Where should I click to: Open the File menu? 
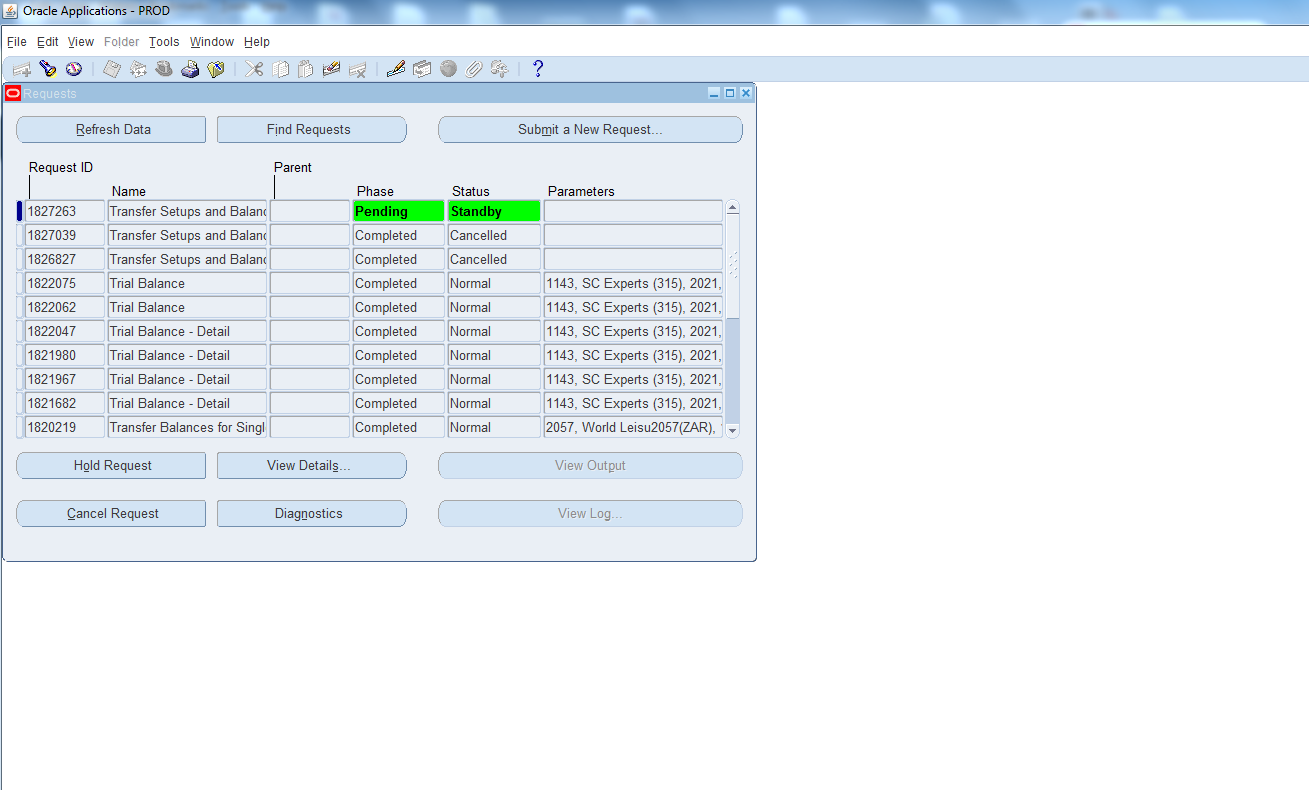[17, 42]
